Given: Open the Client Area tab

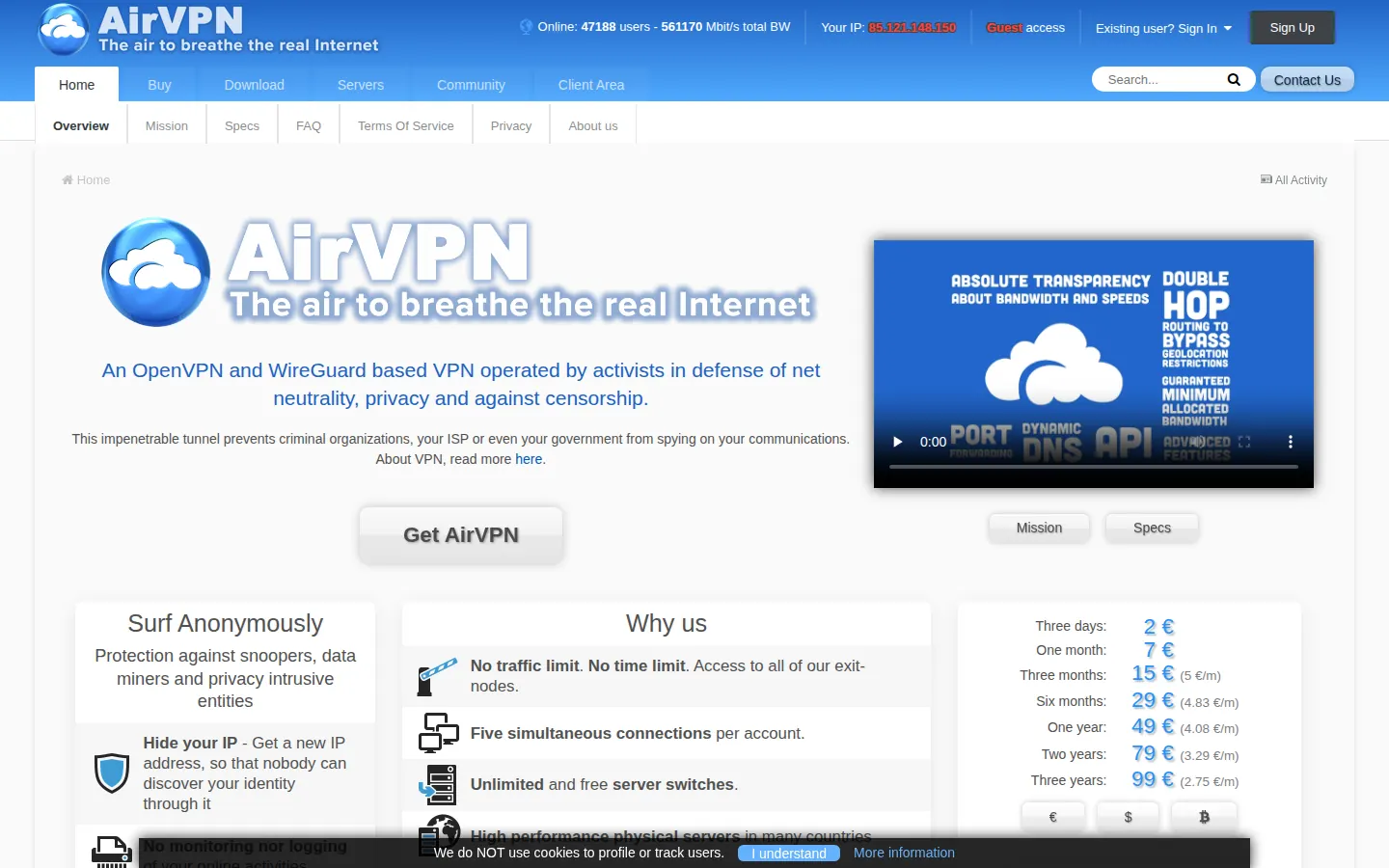Looking at the screenshot, I should click(x=591, y=85).
